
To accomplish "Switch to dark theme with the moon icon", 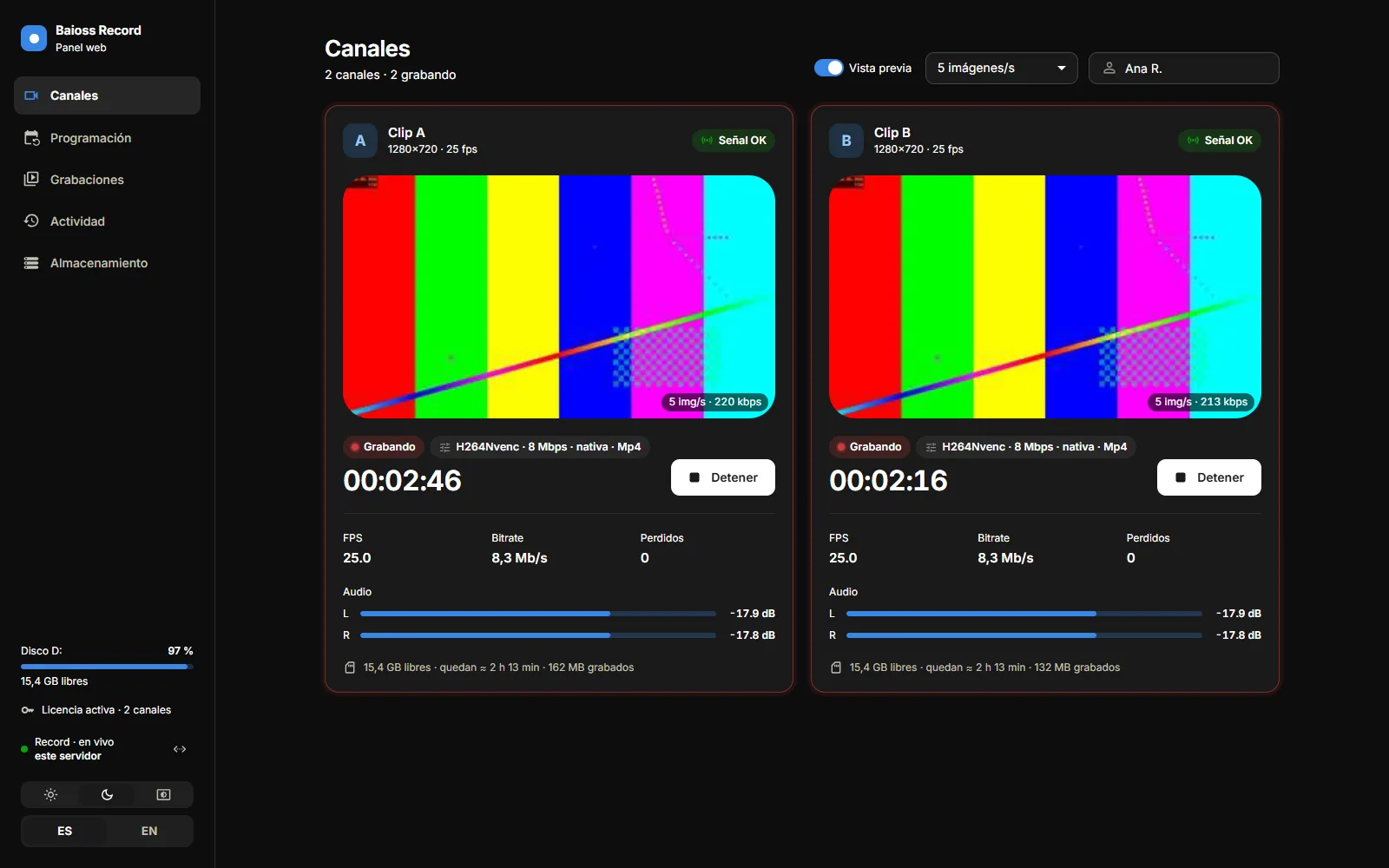I will click(x=107, y=795).
